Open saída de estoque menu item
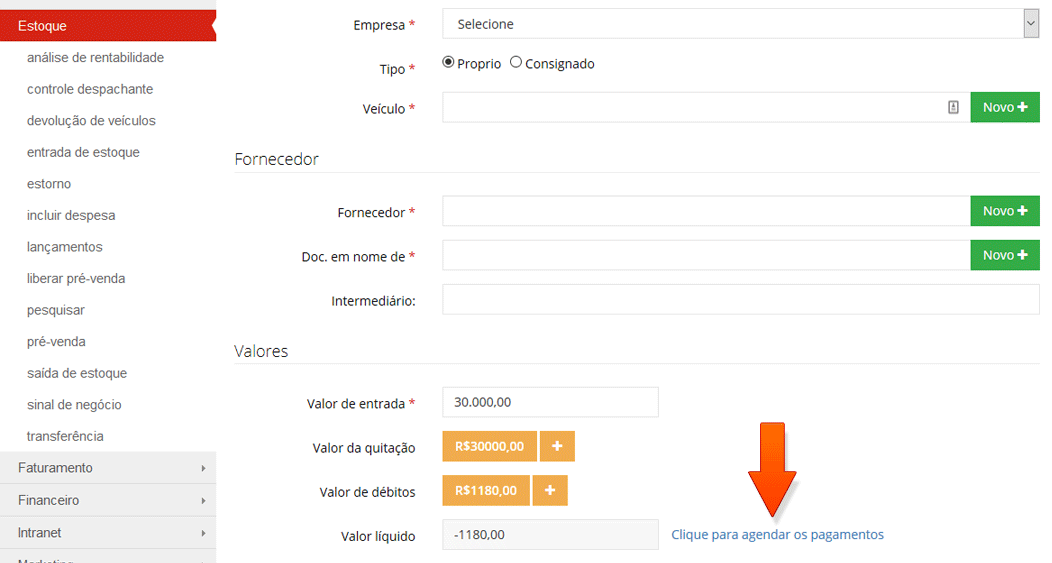This screenshot has width=1052, height=563. point(77,373)
